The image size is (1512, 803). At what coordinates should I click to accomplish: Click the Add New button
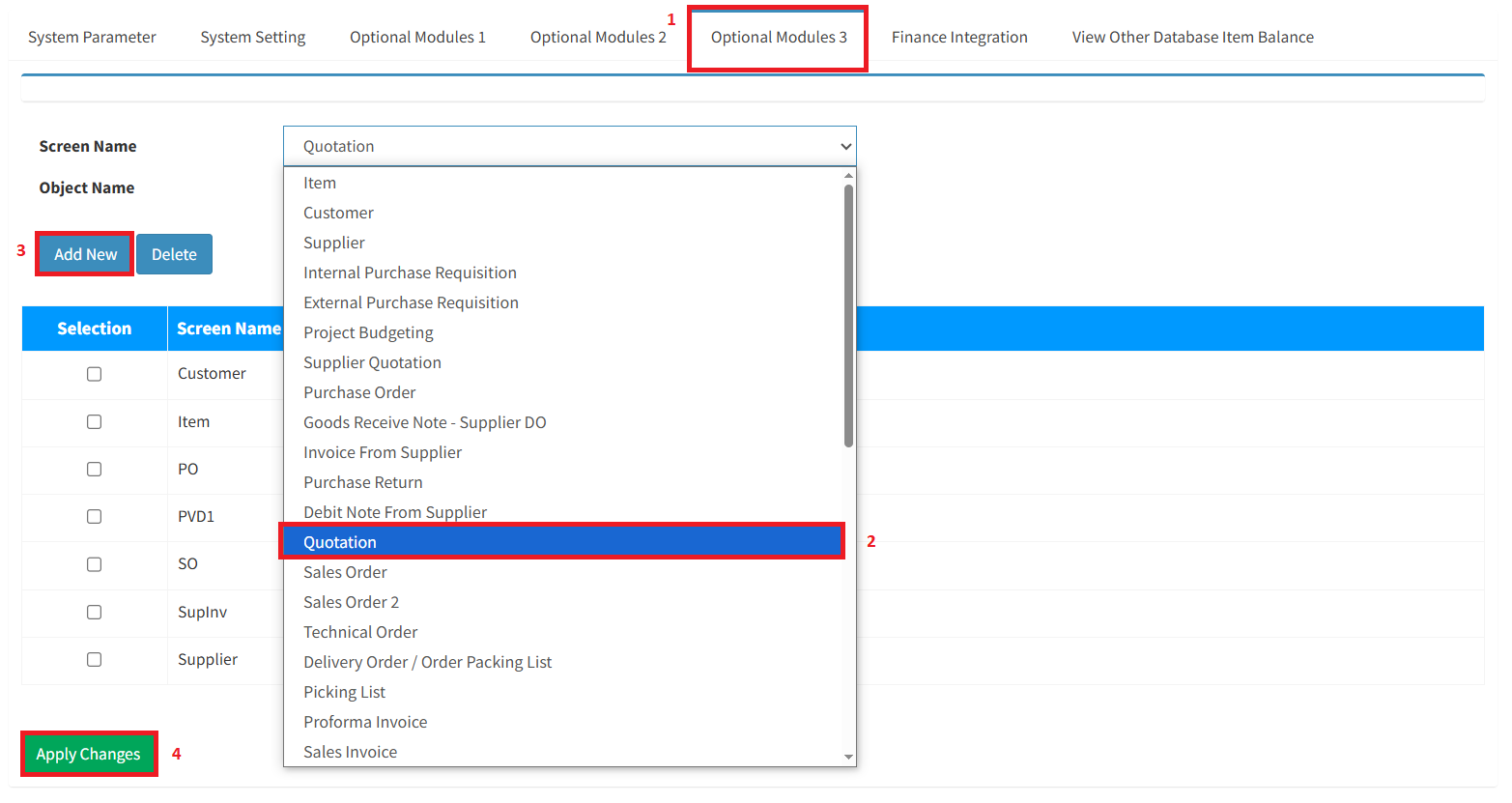coord(85,254)
